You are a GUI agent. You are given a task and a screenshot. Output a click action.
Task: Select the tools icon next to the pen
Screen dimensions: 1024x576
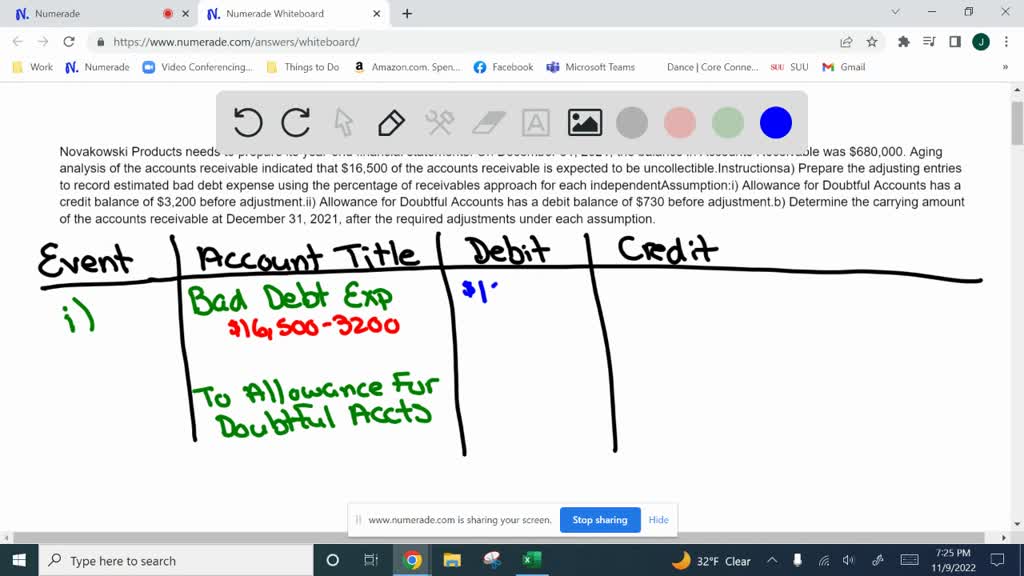(x=438, y=121)
